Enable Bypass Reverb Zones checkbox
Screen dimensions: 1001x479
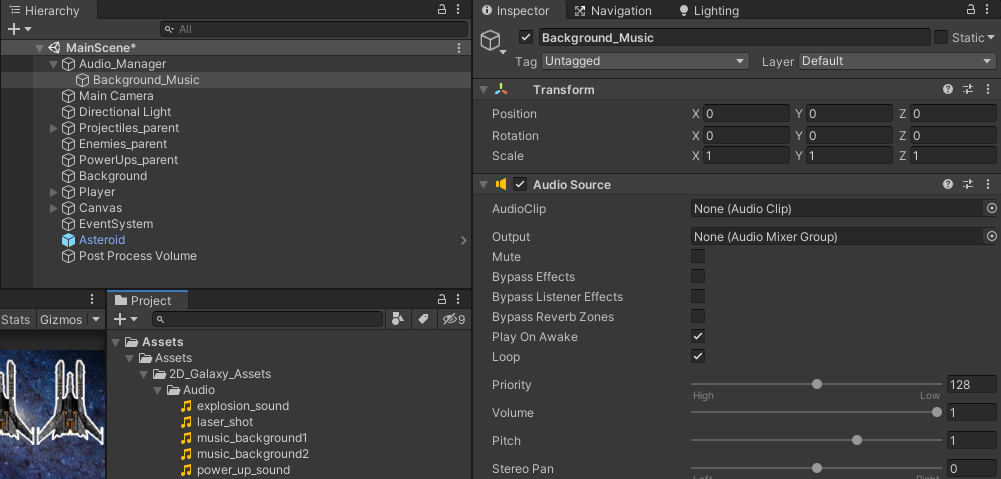click(x=698, y=316)
